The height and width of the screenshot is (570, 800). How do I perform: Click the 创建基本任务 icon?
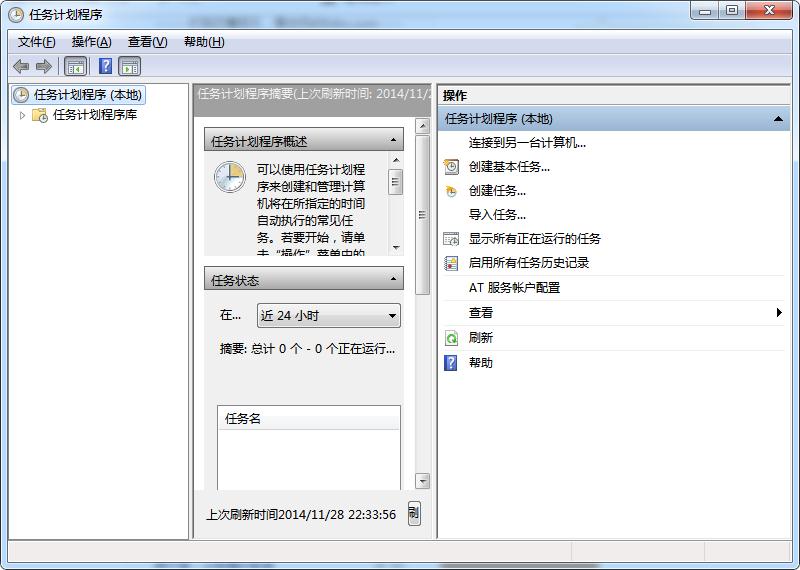tap(451, 167)
